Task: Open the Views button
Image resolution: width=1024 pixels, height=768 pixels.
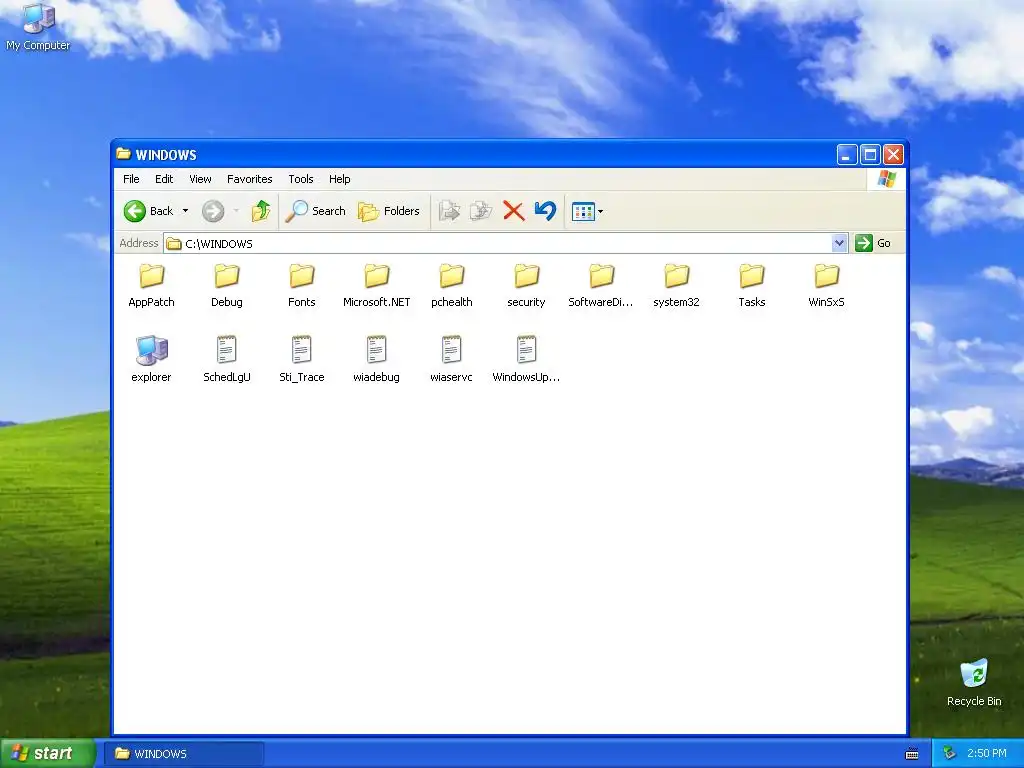Action: pyautogui.click(x=587, y=211)
